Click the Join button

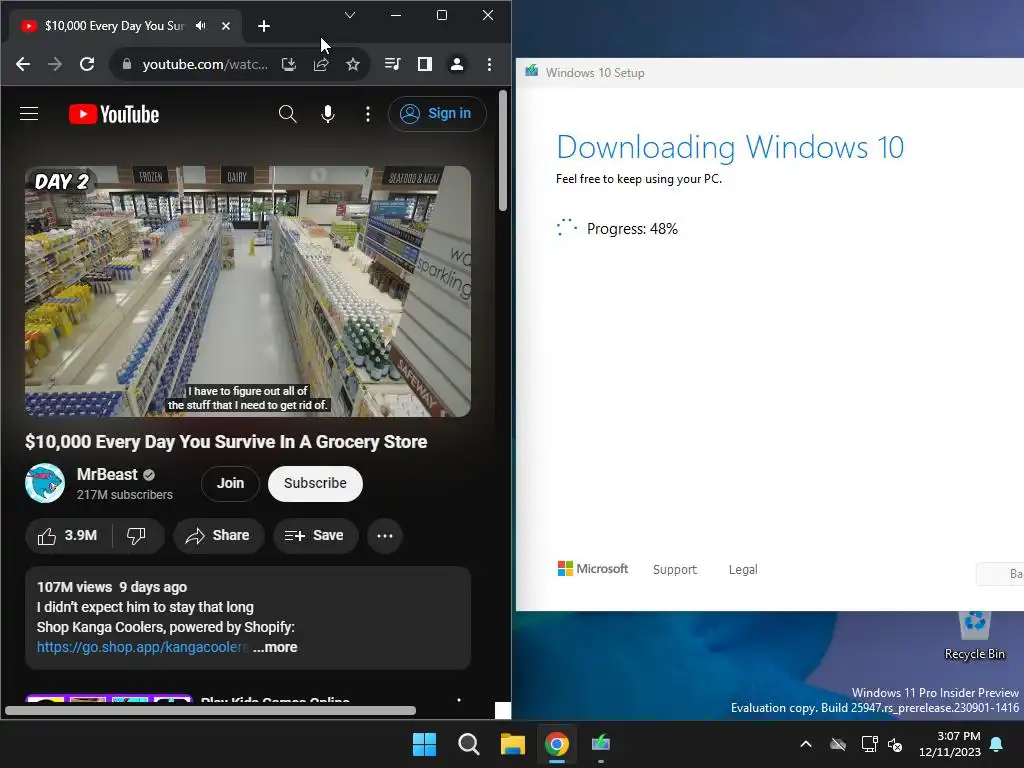click(230, 483)
